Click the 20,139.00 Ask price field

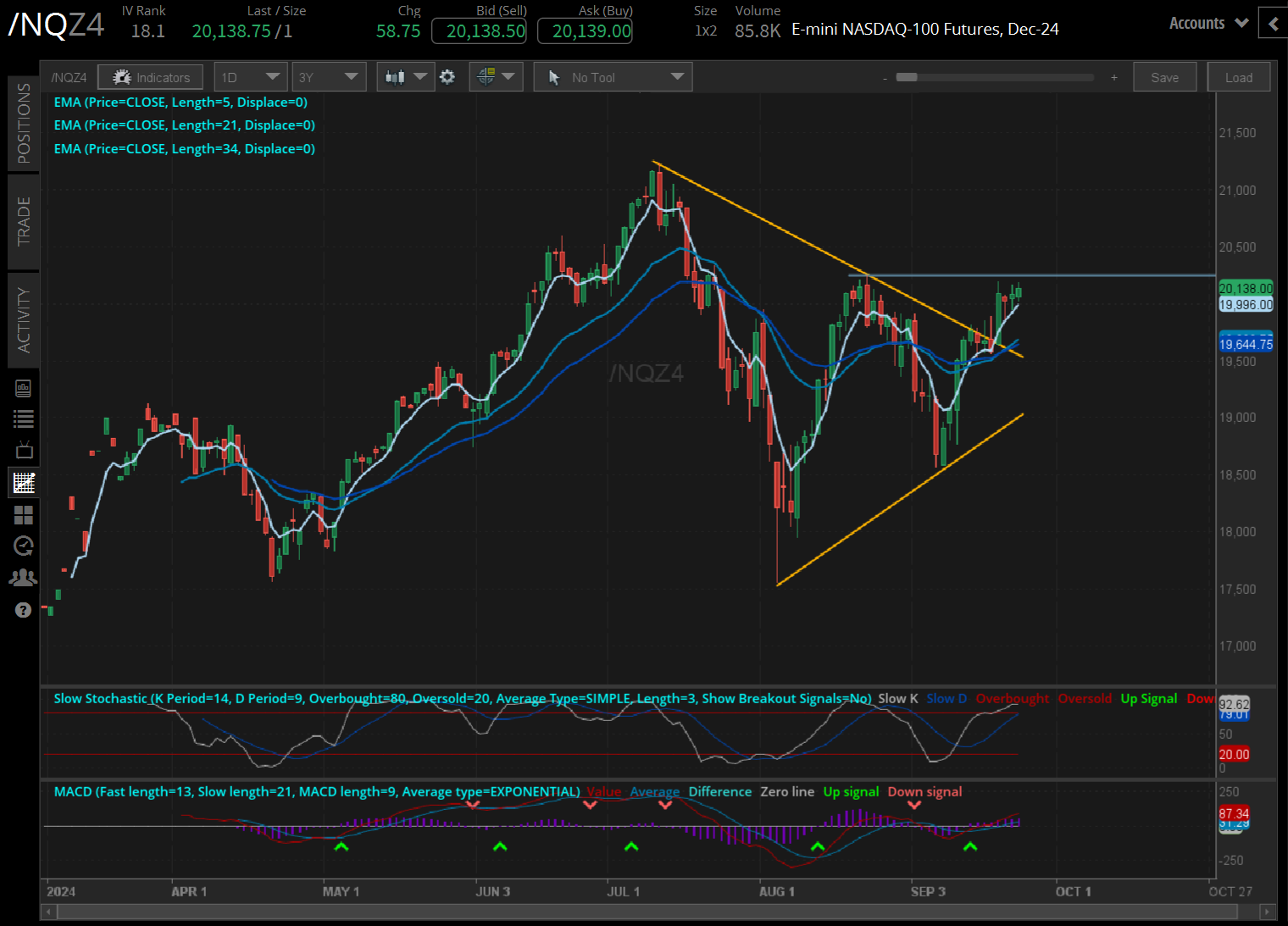tap(585, 30)
